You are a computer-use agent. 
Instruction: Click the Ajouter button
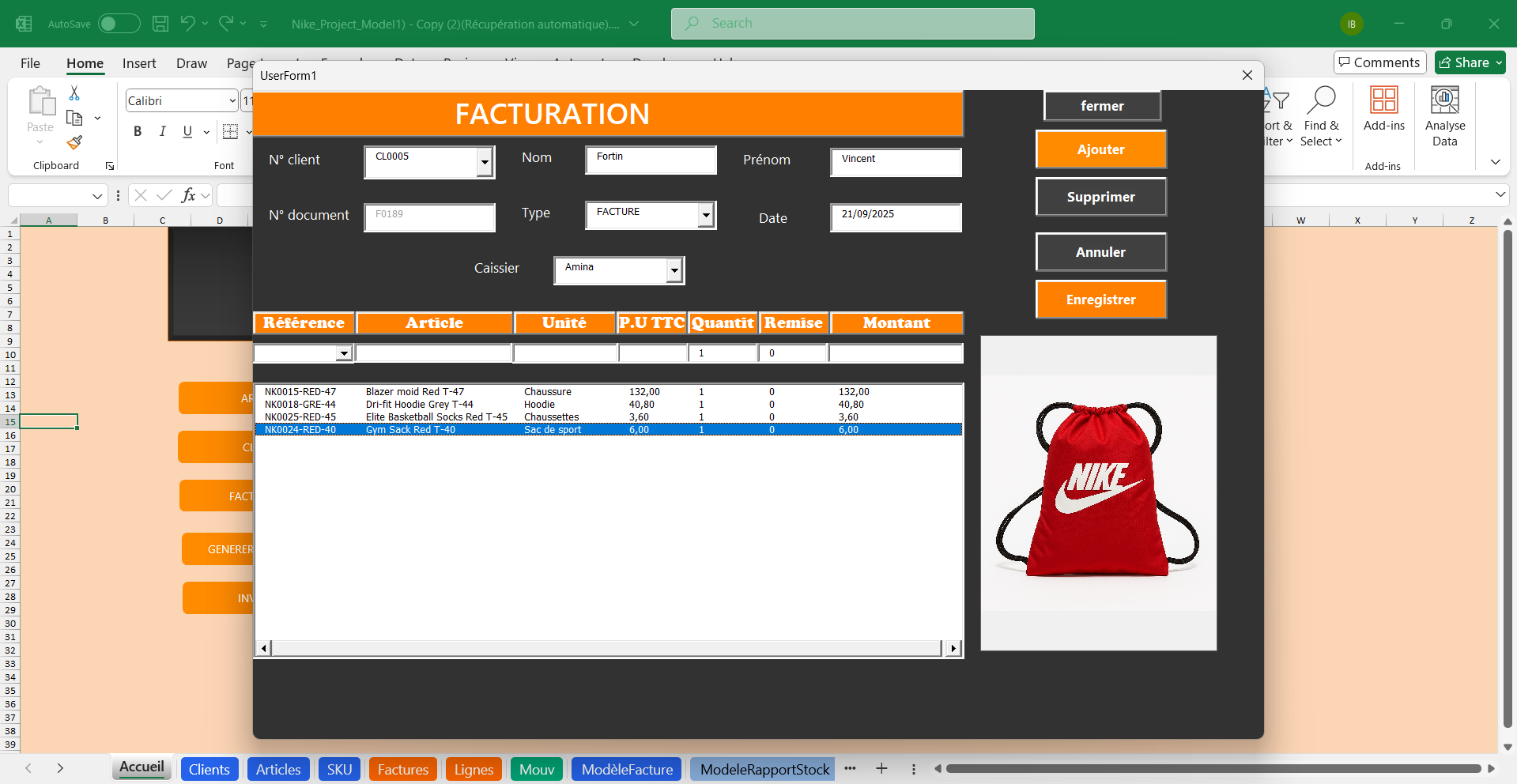click(1100, 149)
